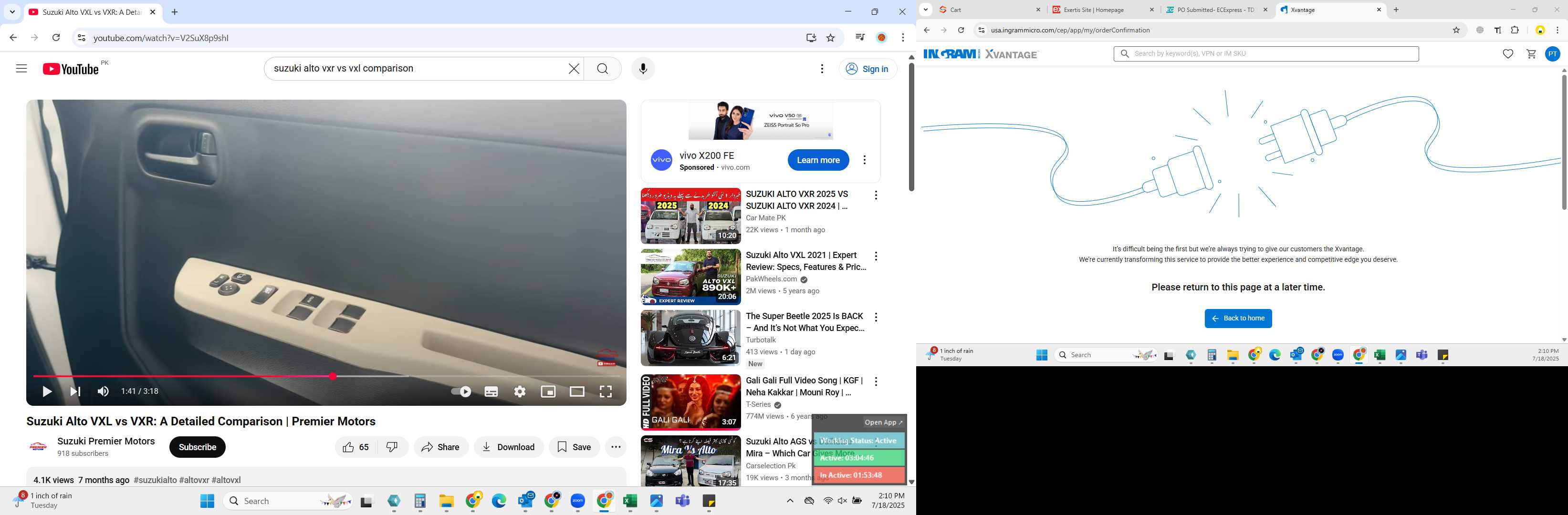The image size is (1568, 515).
Task: Dislike the Suzuki Alto video
Action: tap(393, 447)
